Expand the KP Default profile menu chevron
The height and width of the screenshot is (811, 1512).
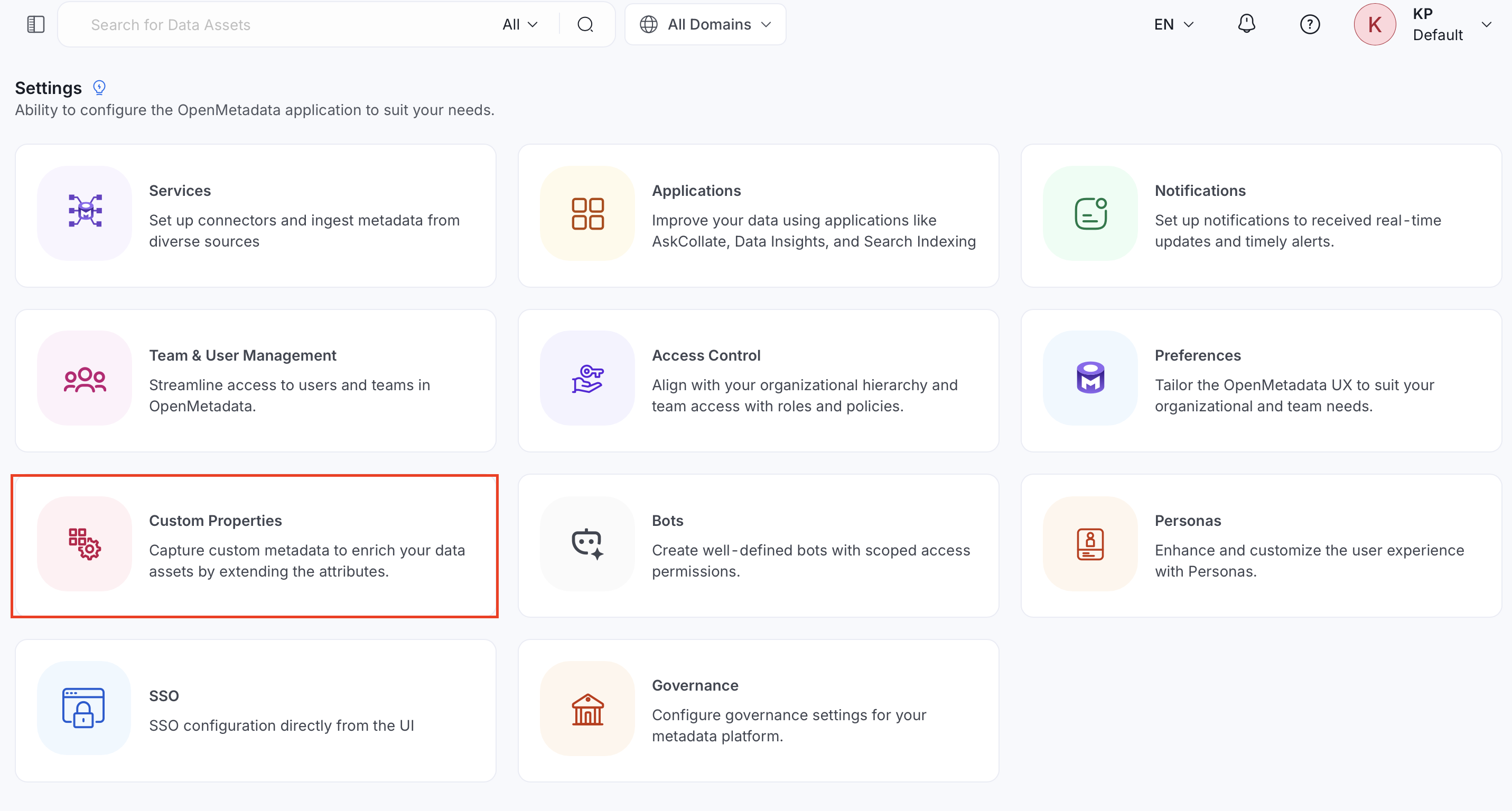[x=1486, y=24]
